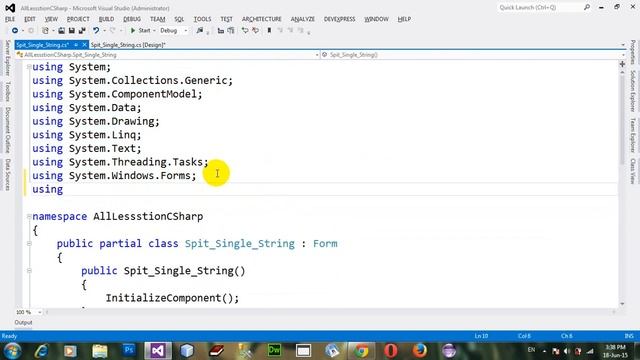Pin the Spit_Single_String.cs tab
Image resolution: width=640 pixels, height=360 pixels.
tap(76, 45)
